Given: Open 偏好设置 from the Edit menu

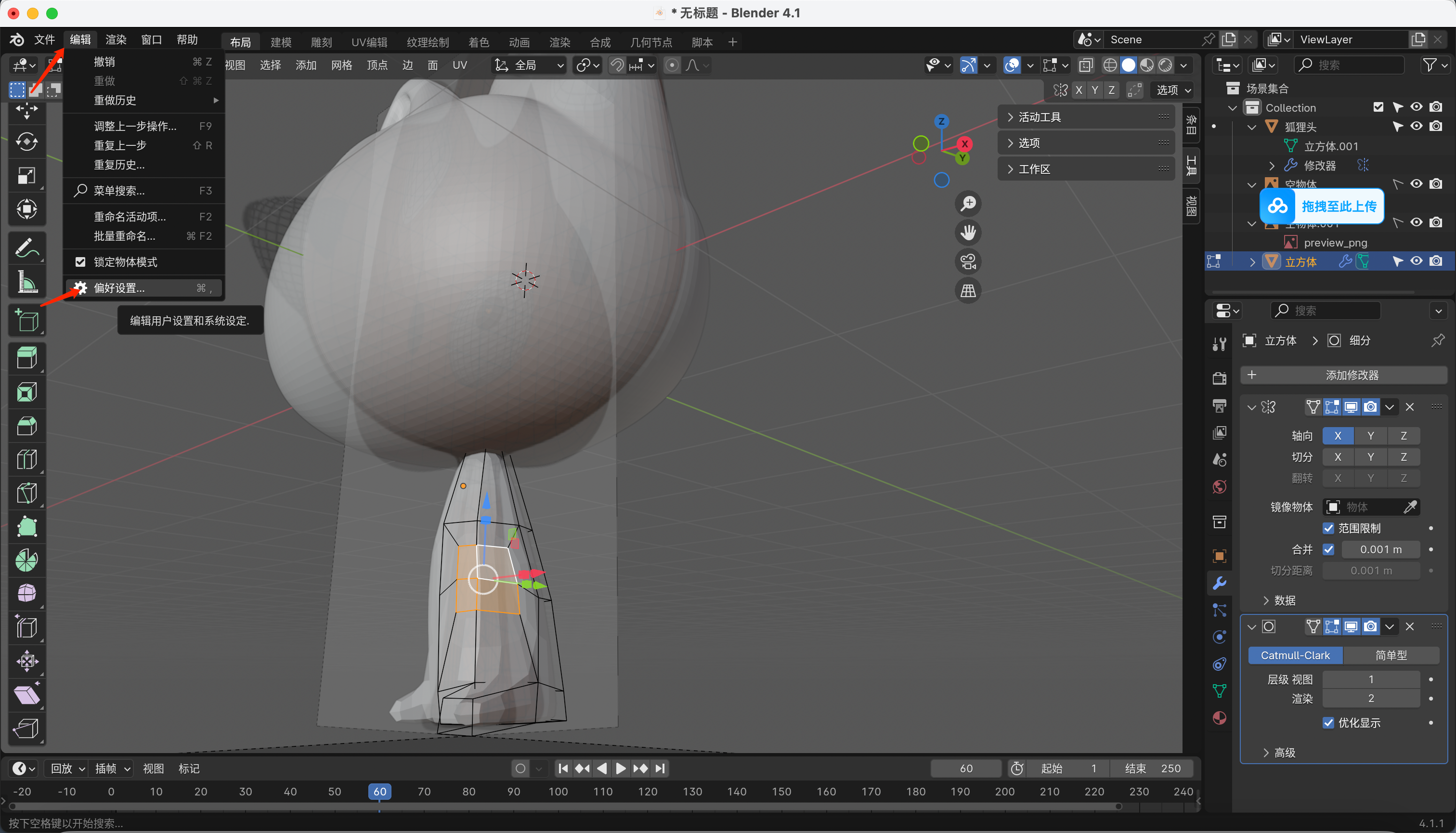Looking at the screenshot, I should (x=119, y=288).
